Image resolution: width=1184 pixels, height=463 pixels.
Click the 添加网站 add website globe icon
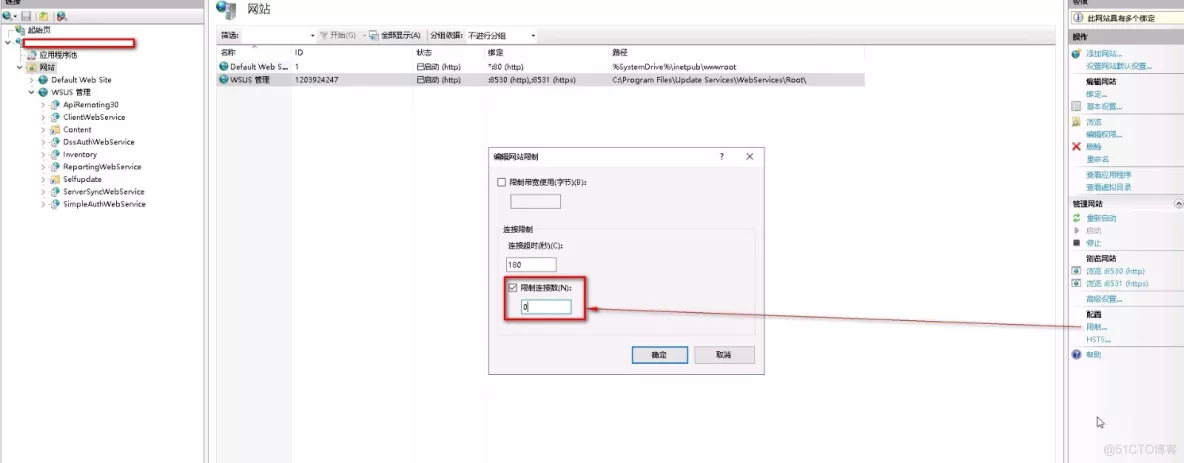coord(1077,54)
